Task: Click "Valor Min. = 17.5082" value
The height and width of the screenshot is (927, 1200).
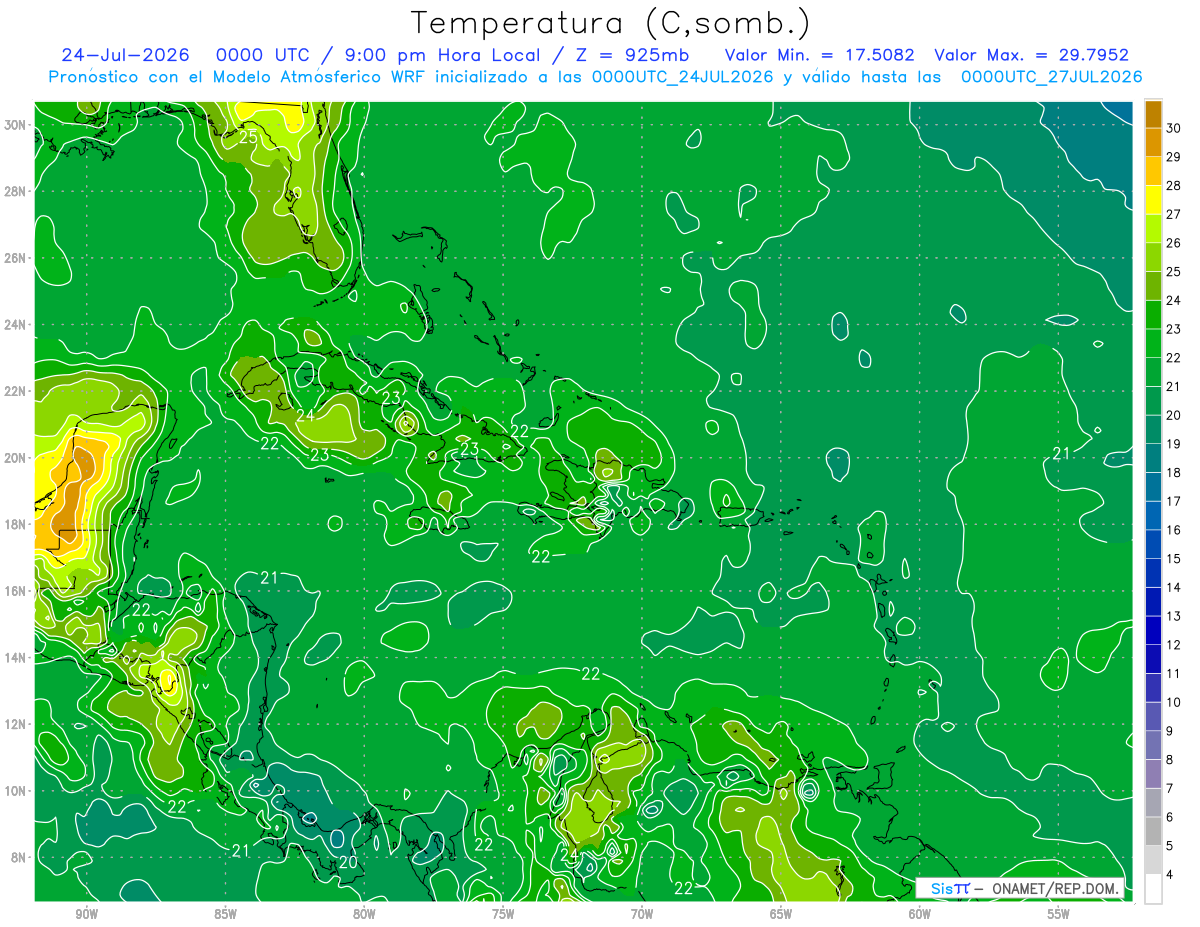Action: pyautogui.click(x=819, y=55)
